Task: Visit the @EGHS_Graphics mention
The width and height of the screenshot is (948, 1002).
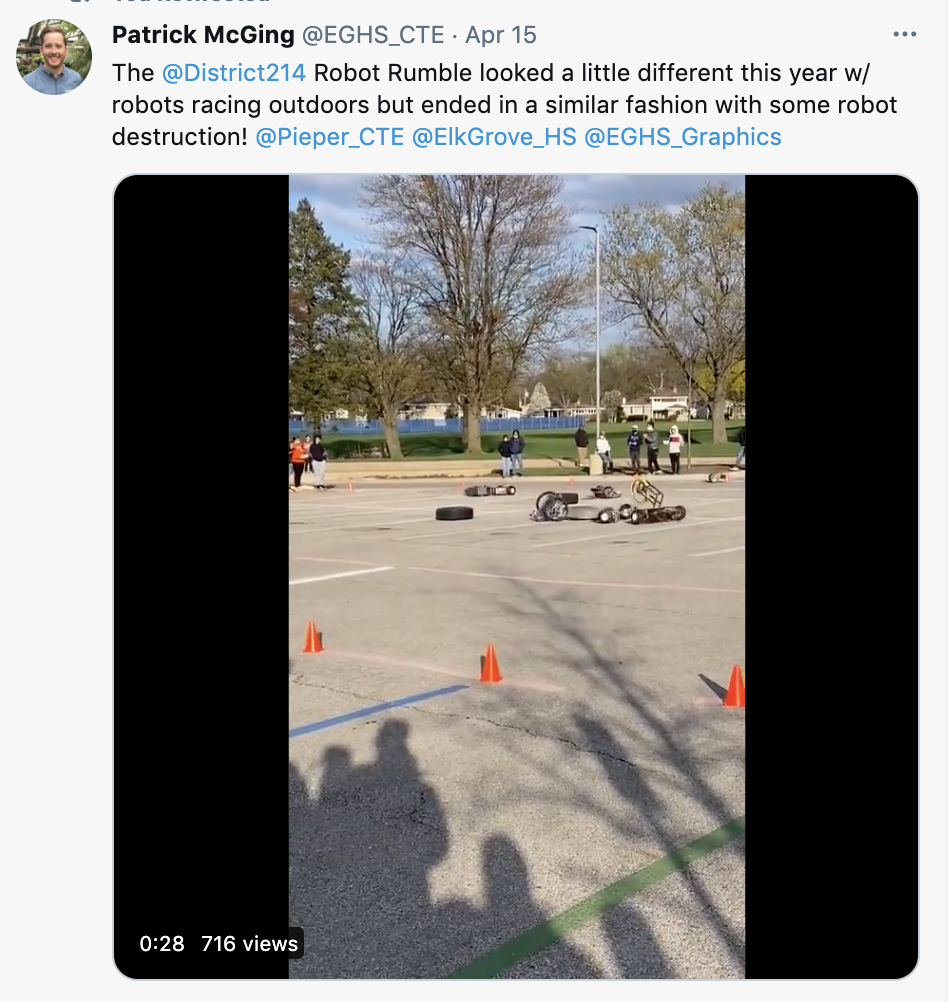Action: (683, 137)
